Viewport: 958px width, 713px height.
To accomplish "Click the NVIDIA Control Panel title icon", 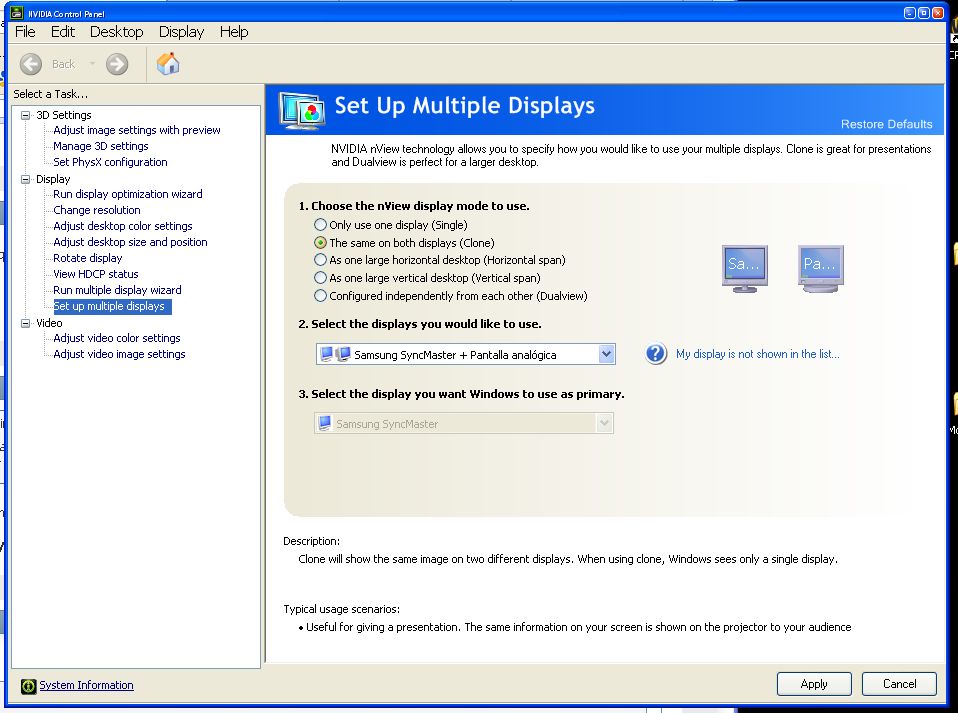I will (x=16, y=13).
